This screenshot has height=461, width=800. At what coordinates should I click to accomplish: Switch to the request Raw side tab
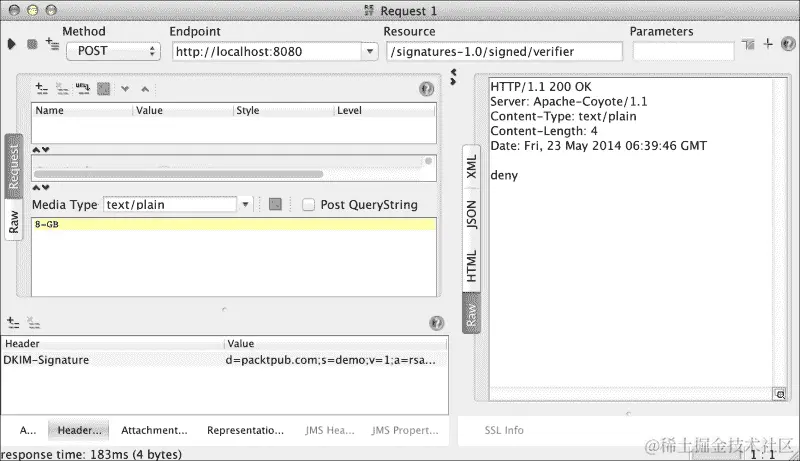pyautogui.click(x=14, y=221)
